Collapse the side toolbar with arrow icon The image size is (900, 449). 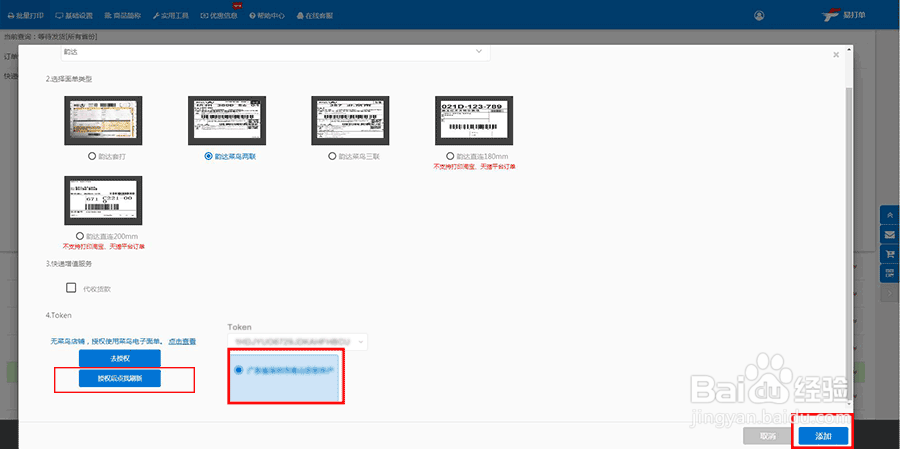coord(890,293)
